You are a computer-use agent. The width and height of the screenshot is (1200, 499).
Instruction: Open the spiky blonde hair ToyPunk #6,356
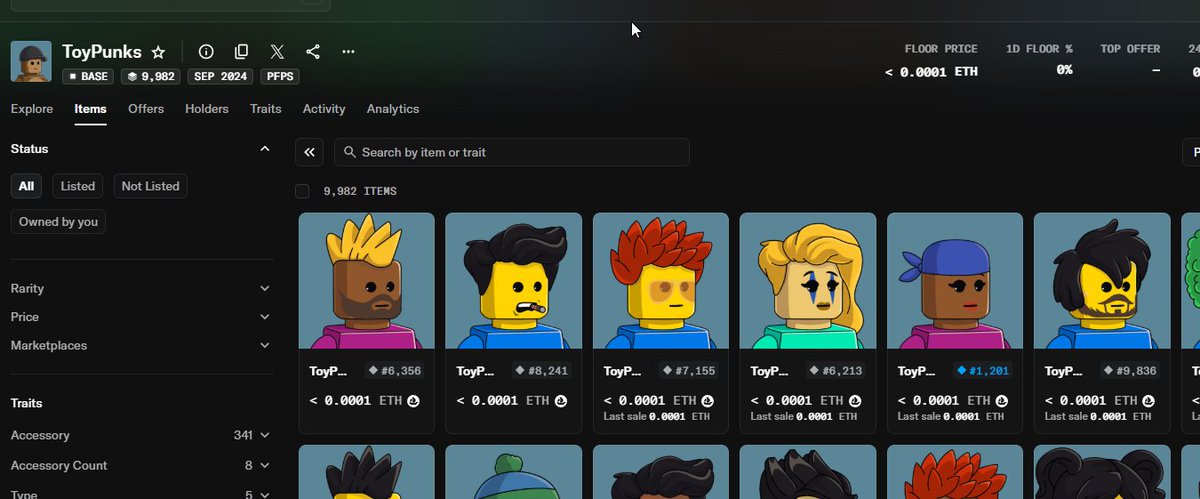pos(367,280)
